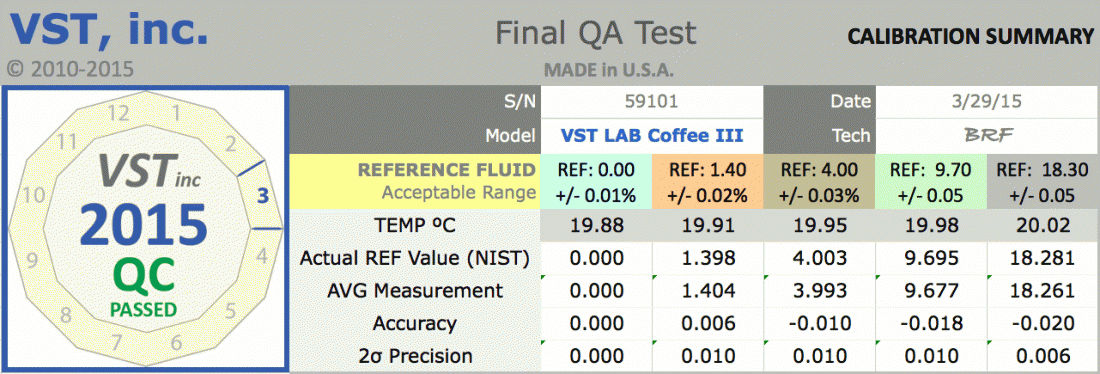Click the REFERENCE FLUID yellow header
The height and width of the screenshot is (374, 1100).
click(415, 182)
